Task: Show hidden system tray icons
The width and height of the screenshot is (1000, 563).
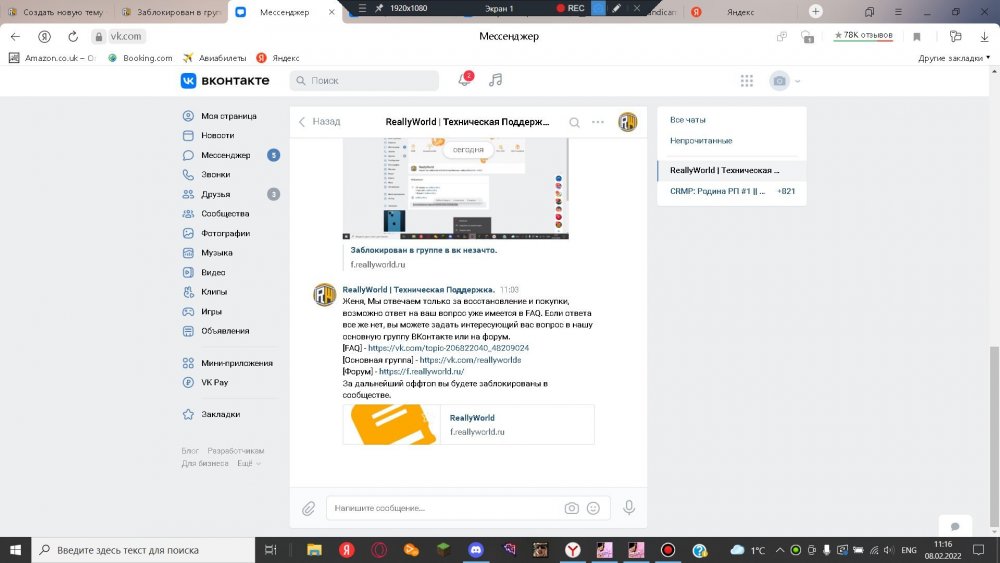Action: pos(779,550)
